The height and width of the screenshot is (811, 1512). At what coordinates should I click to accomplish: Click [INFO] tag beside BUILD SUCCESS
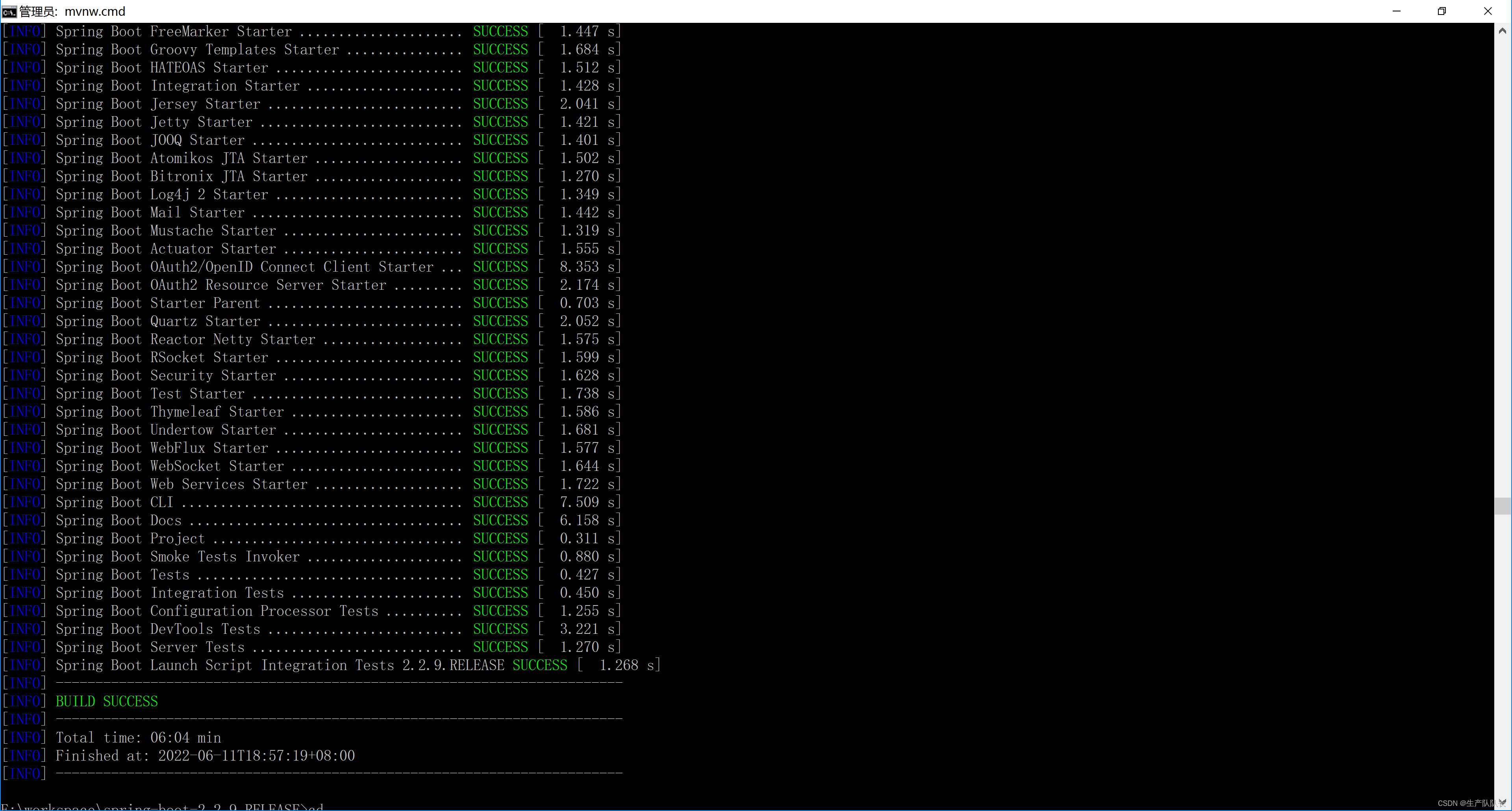click(x=25, y=701)
